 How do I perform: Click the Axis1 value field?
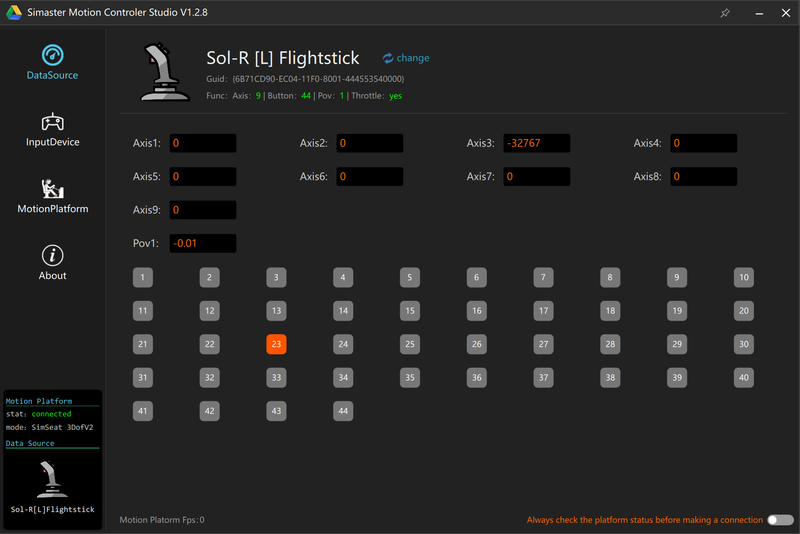coord(203,143)
